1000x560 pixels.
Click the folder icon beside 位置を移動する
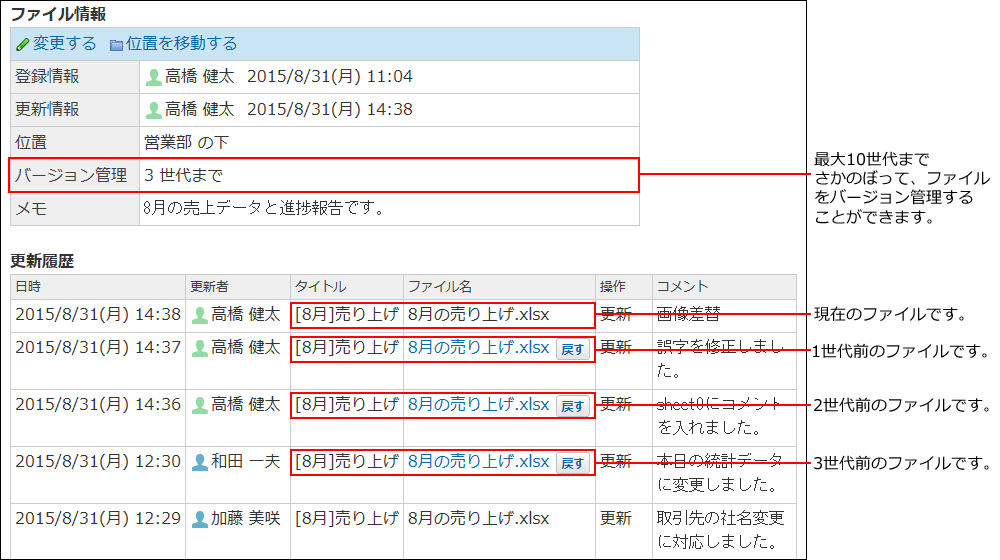116,45
